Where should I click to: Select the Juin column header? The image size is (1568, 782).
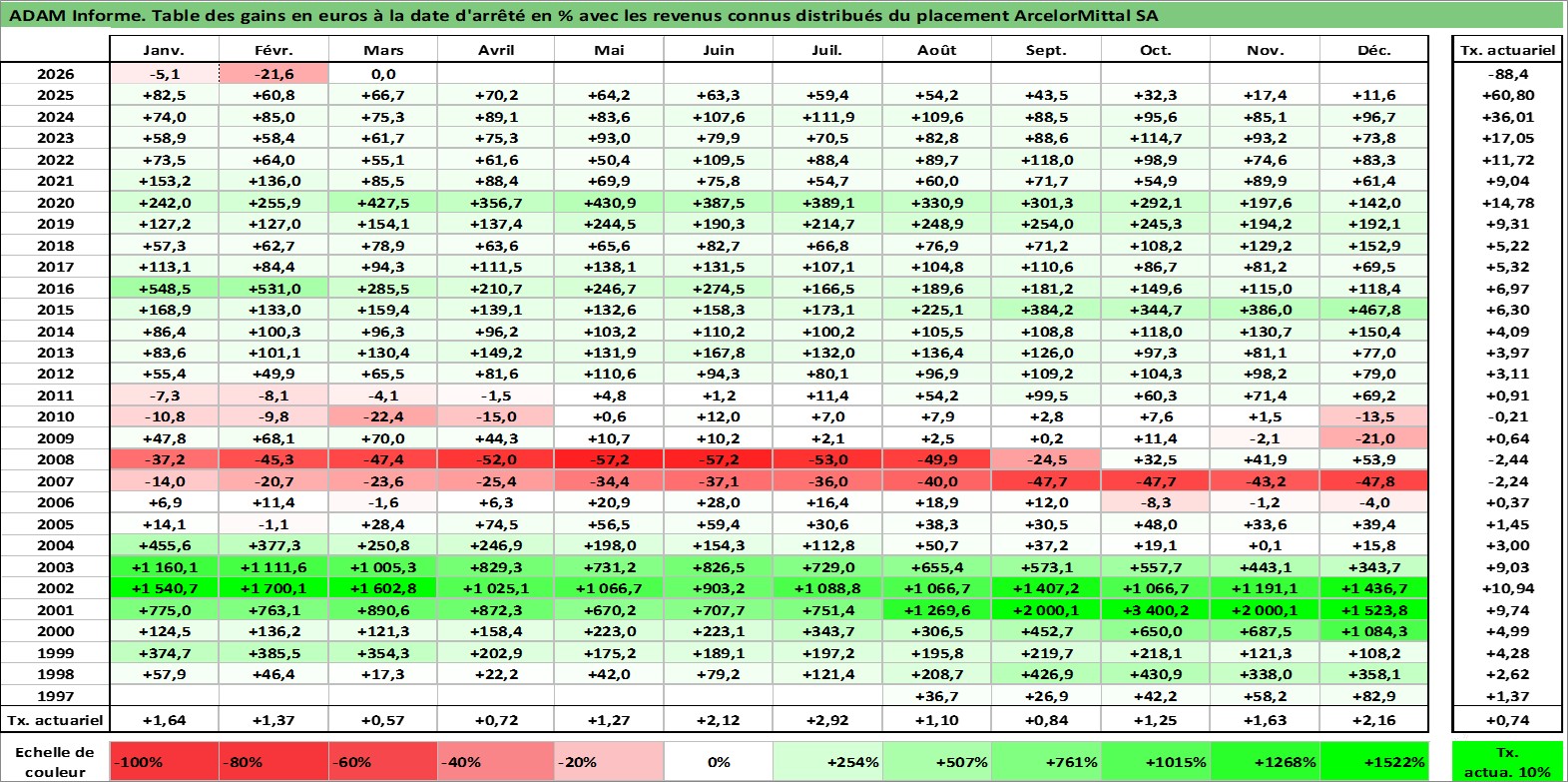pyautogui.click(x=719, y=50)
